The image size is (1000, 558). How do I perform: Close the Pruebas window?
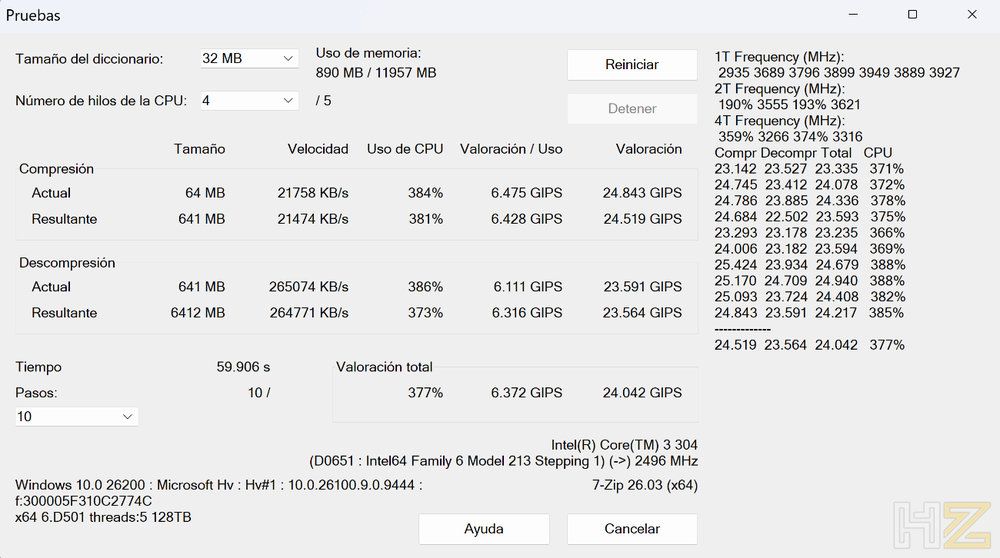coord(972,14)
